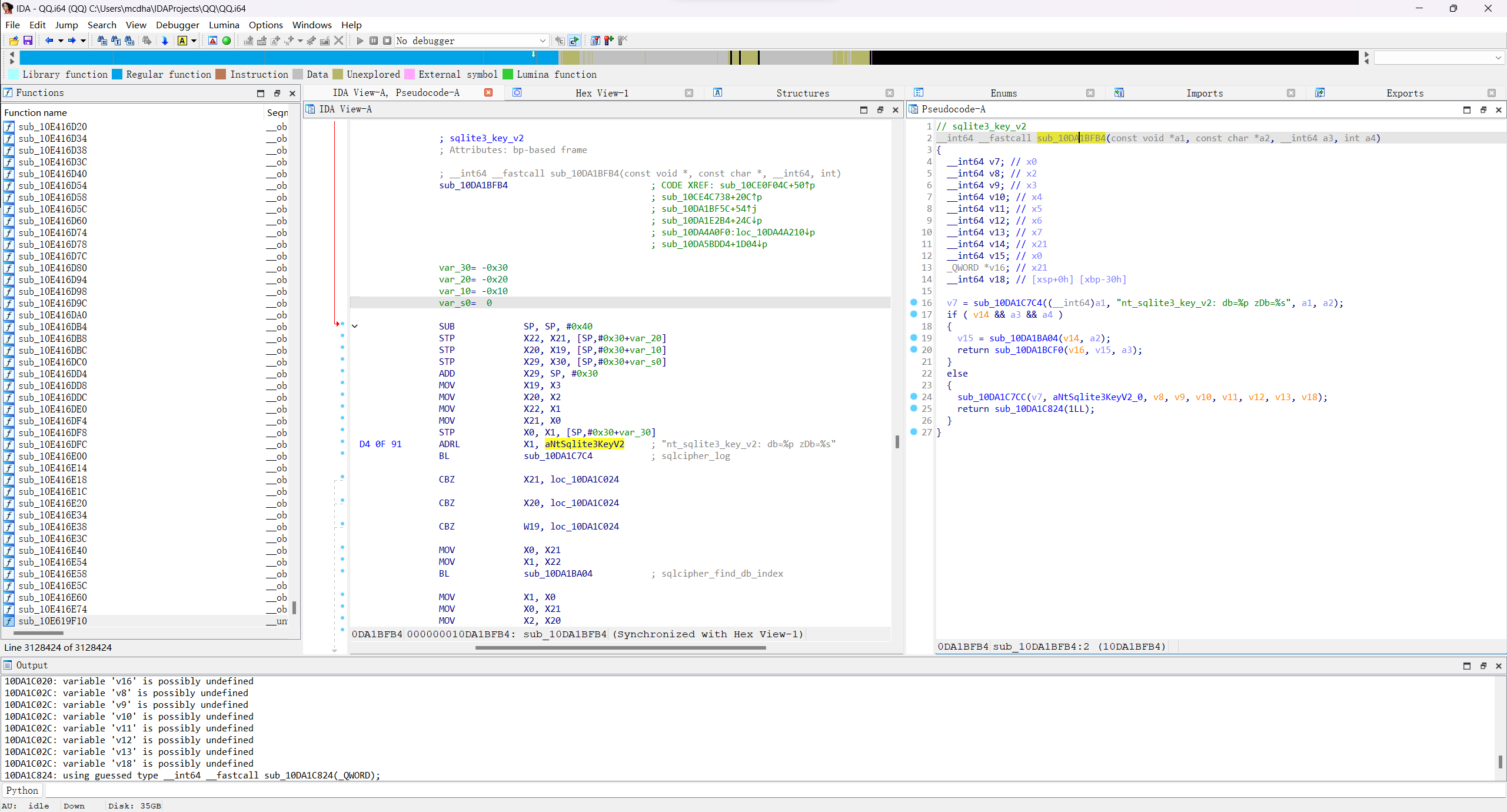Screen dimensions: 1507x812
Task: Collapse the disassembly block with the chevron arrow
Action: click(354, 326)
